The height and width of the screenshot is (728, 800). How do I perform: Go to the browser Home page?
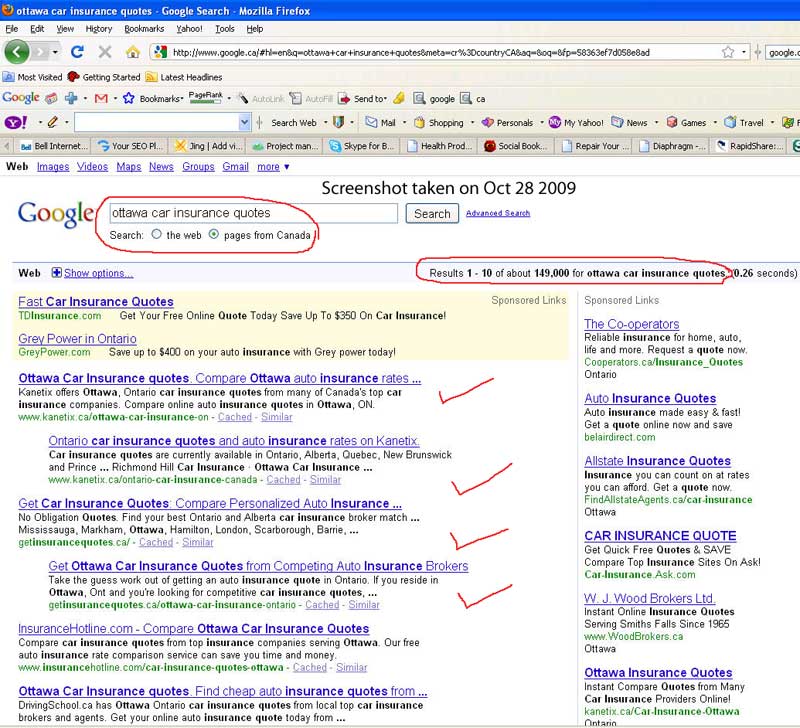[x=132, y=51]
